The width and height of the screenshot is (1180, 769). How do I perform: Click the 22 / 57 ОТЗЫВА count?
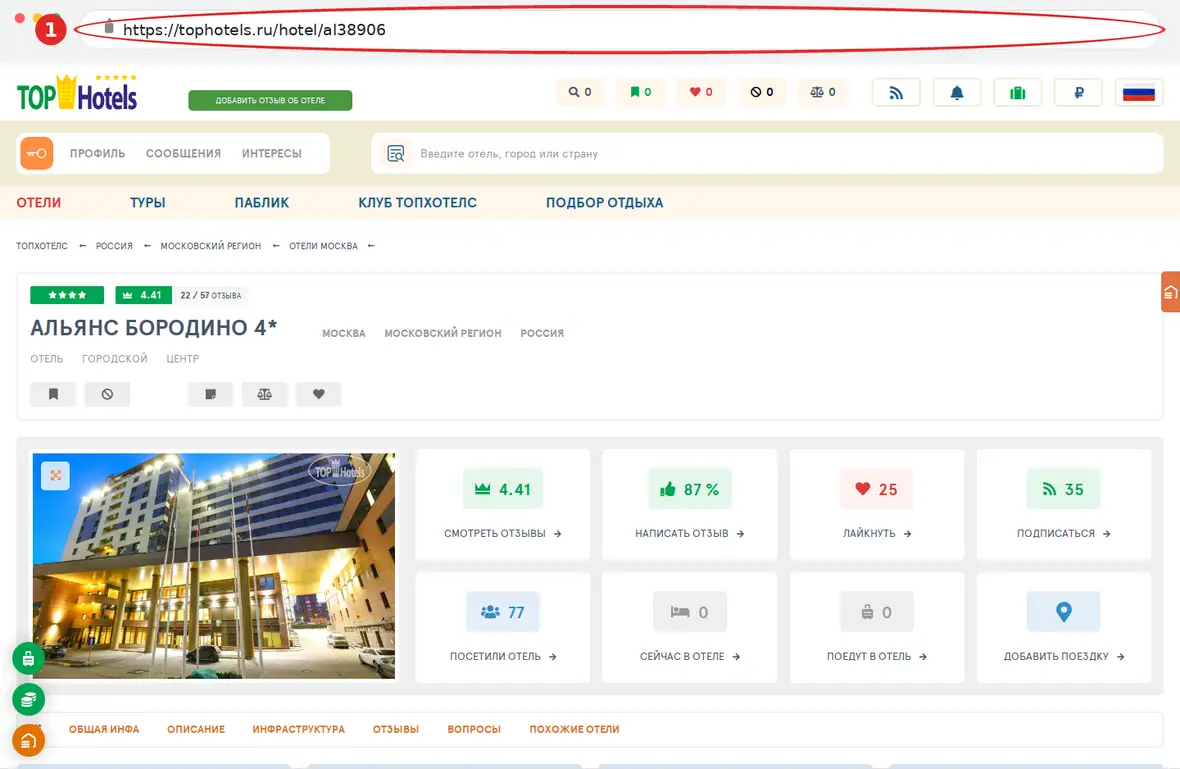pyautogui.click(x=211, y=296)
